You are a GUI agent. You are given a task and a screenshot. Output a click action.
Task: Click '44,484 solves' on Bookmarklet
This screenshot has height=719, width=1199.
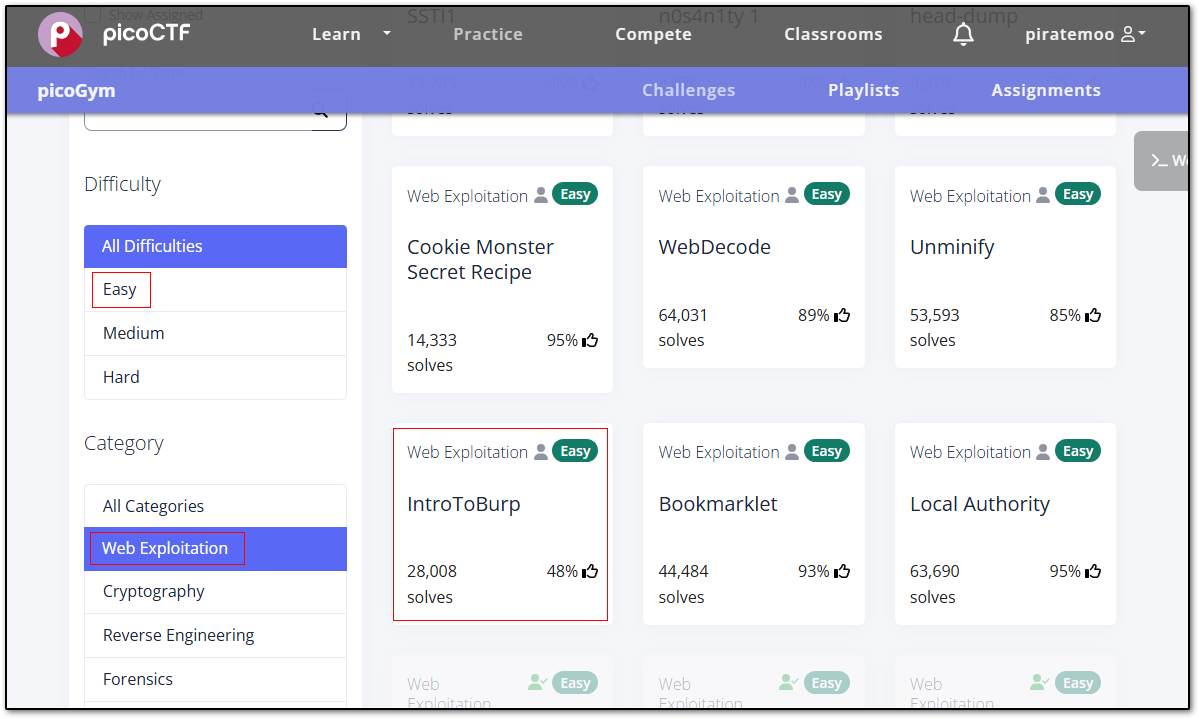684,584
